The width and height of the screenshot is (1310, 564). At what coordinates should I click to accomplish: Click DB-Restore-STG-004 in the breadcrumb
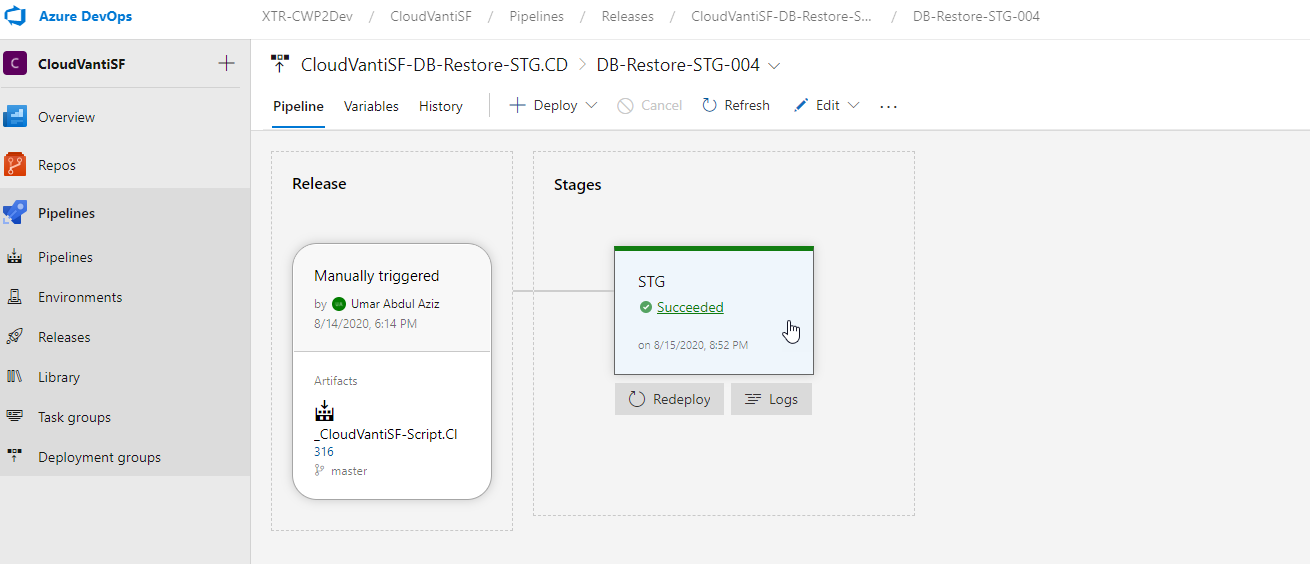tap(976, 17)
